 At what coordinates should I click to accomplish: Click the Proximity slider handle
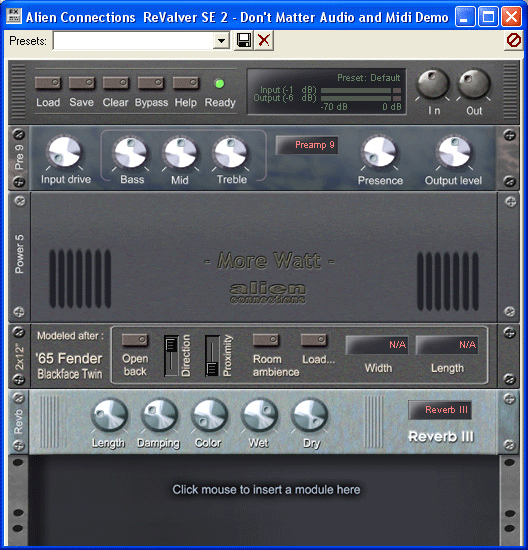click(x=213, y=368)
